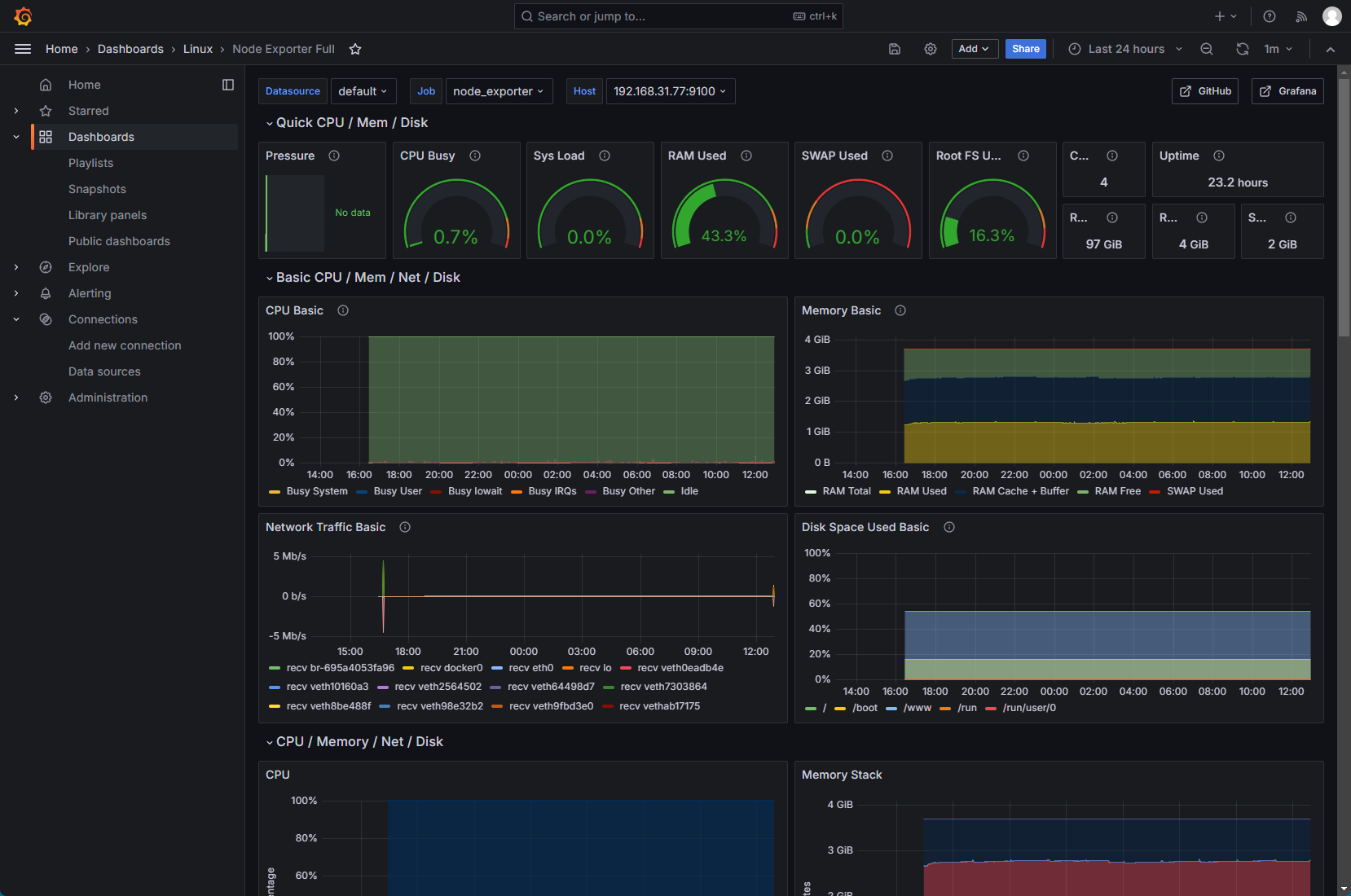Open the GitHub link button
Screen dimensions: 1351x896
[1205, 91]
